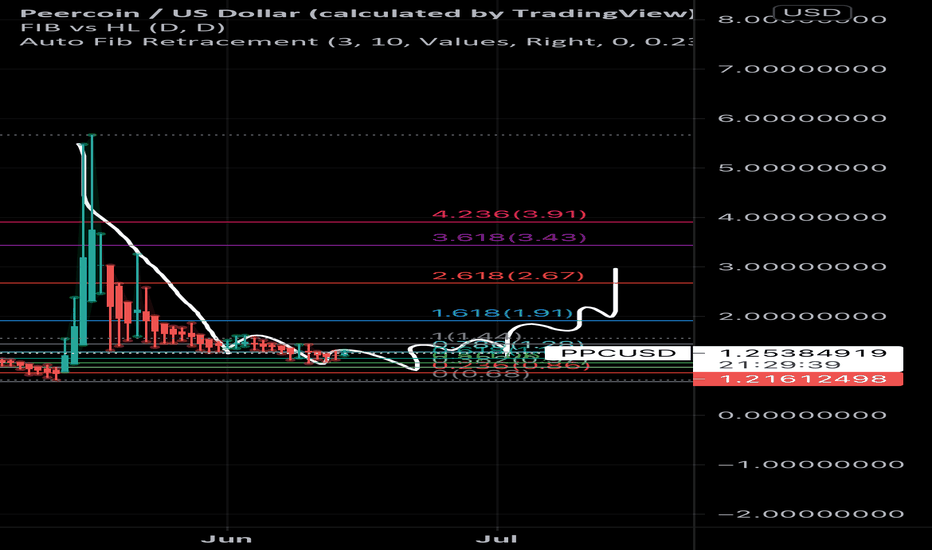Click the PPCUSD symbol price label
932x550 pixels.
[619, 353]
